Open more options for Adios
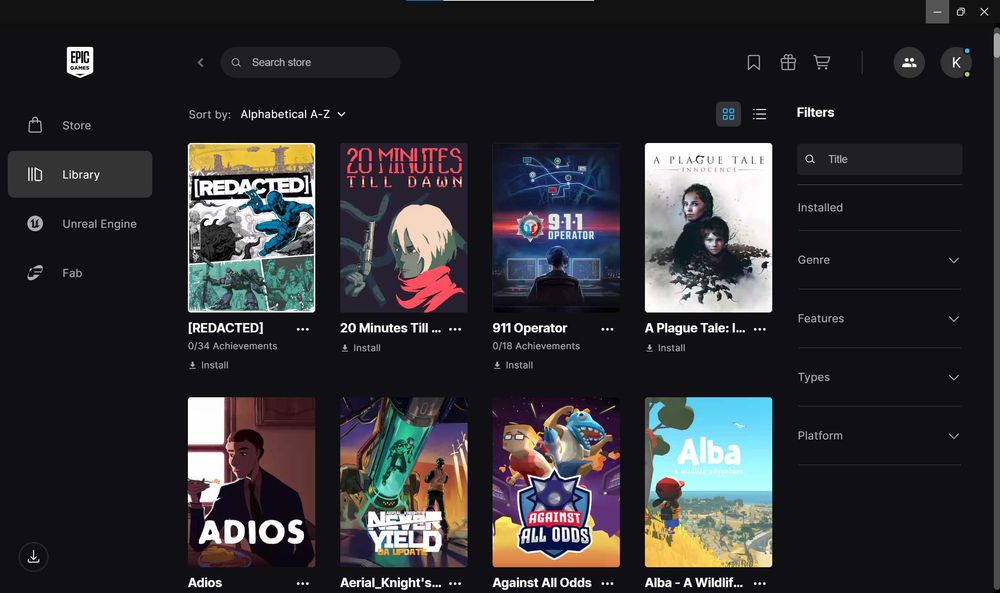This screenshot has height=593, width=1000. pyautogui.click(x=303, y=583)
